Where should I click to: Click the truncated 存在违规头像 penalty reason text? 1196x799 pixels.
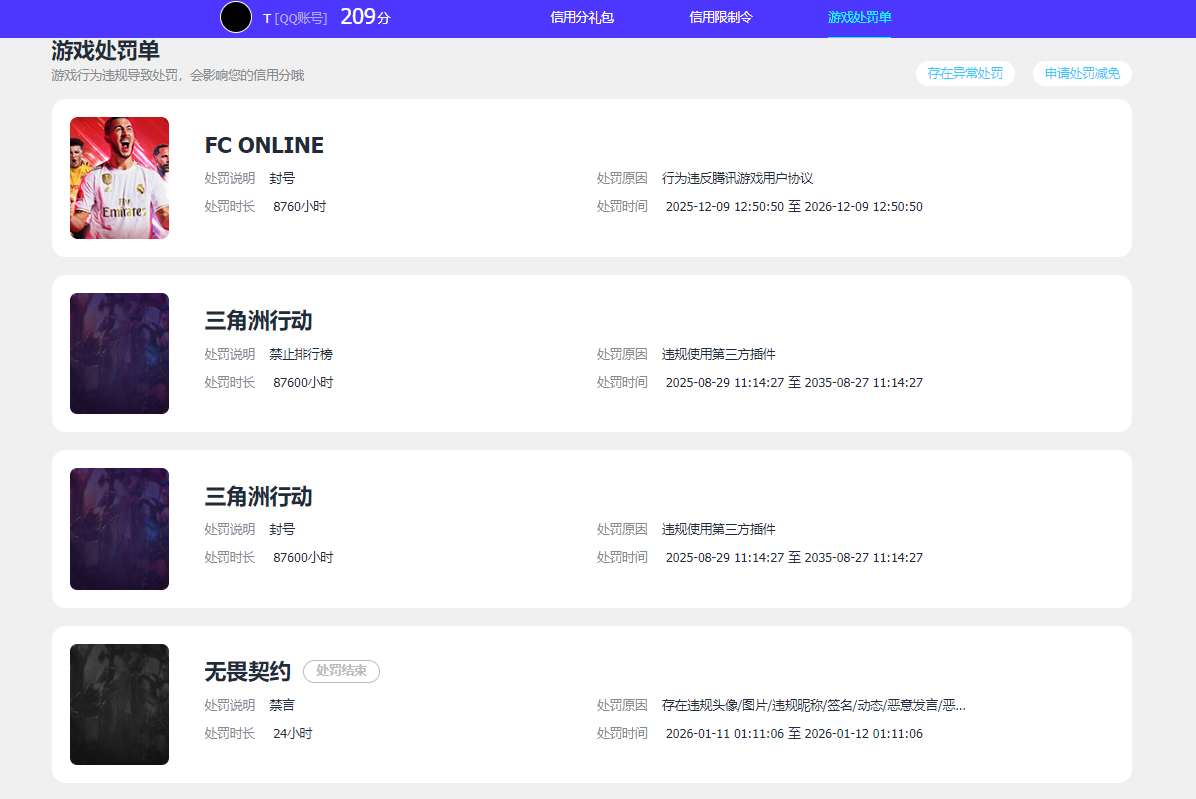tap(813, 705)
